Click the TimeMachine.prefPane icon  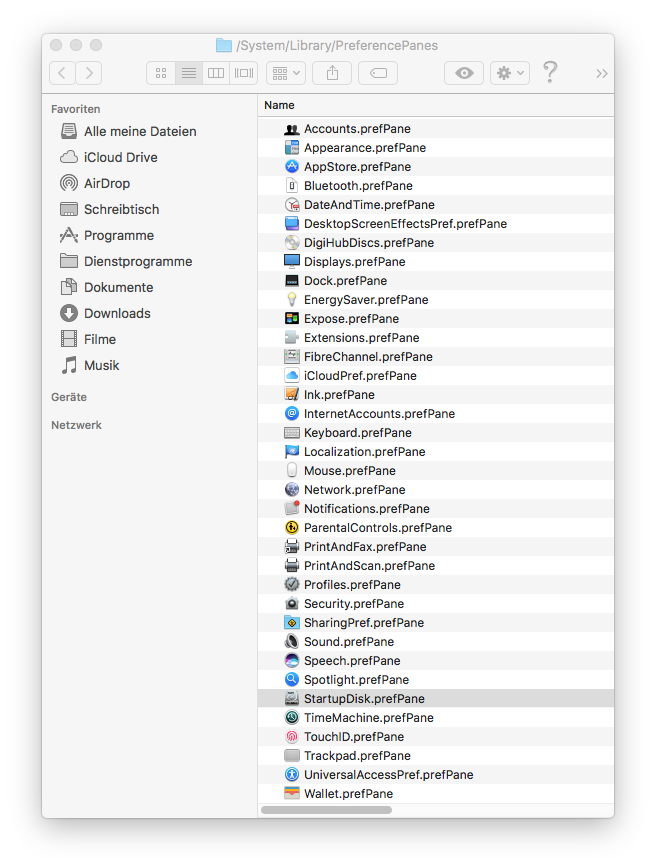coord(292,718)
